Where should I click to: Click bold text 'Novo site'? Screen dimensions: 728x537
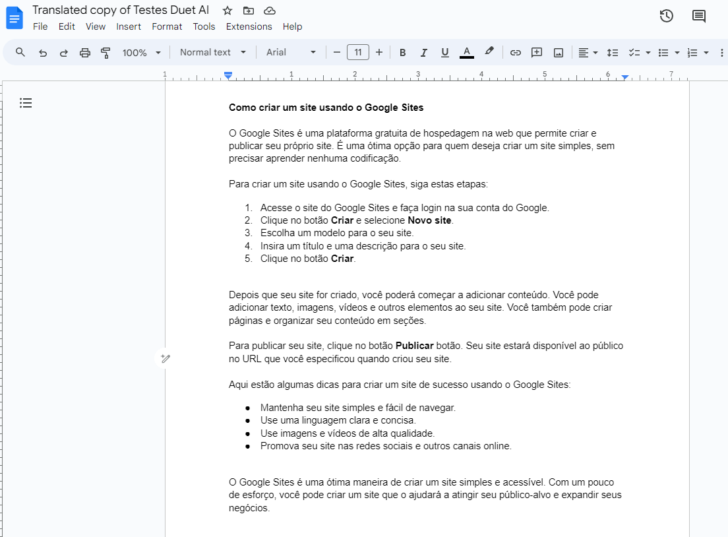click(429, 220)
